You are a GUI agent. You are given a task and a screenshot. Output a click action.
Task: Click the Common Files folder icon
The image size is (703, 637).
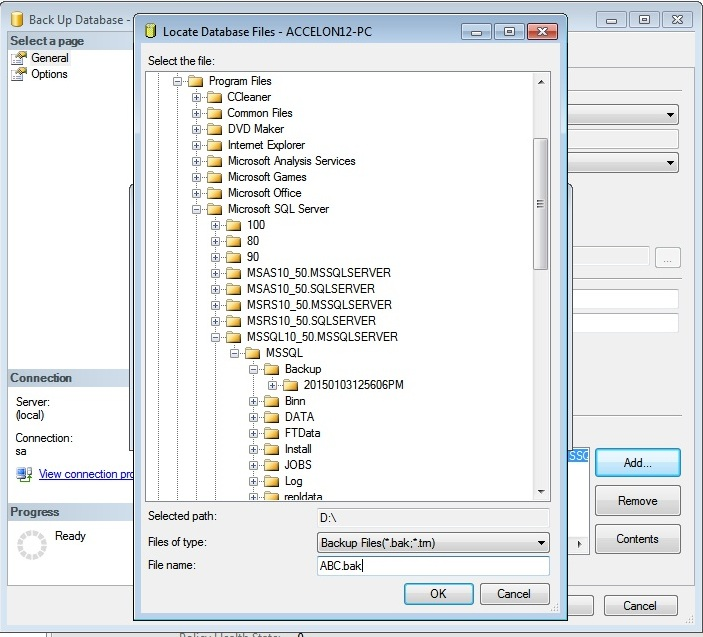click(215, 113)
